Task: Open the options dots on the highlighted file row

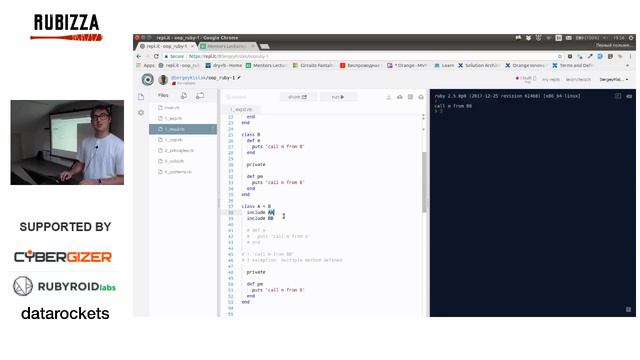Action: (x=213, y=129)
